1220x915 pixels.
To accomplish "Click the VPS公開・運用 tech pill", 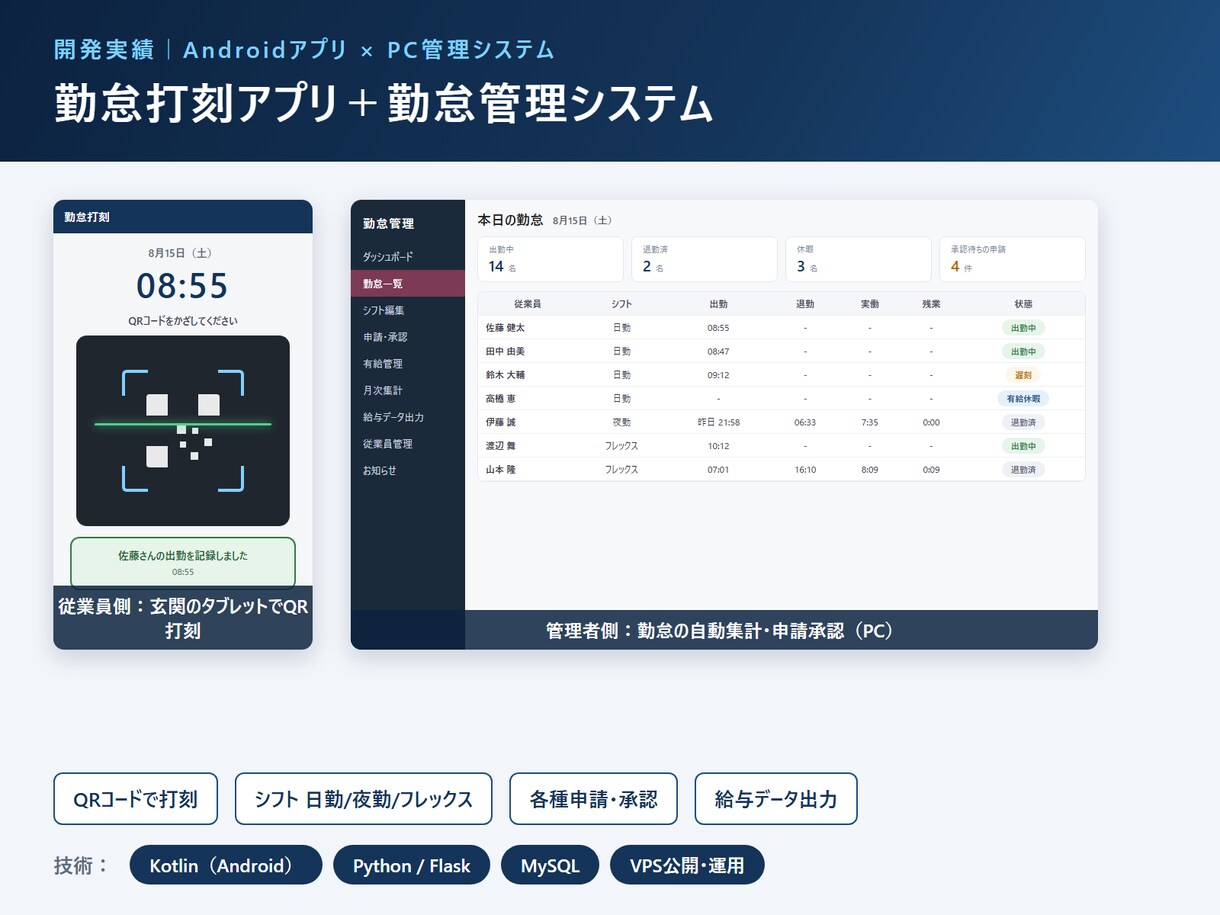I will (x=687, y=865).
